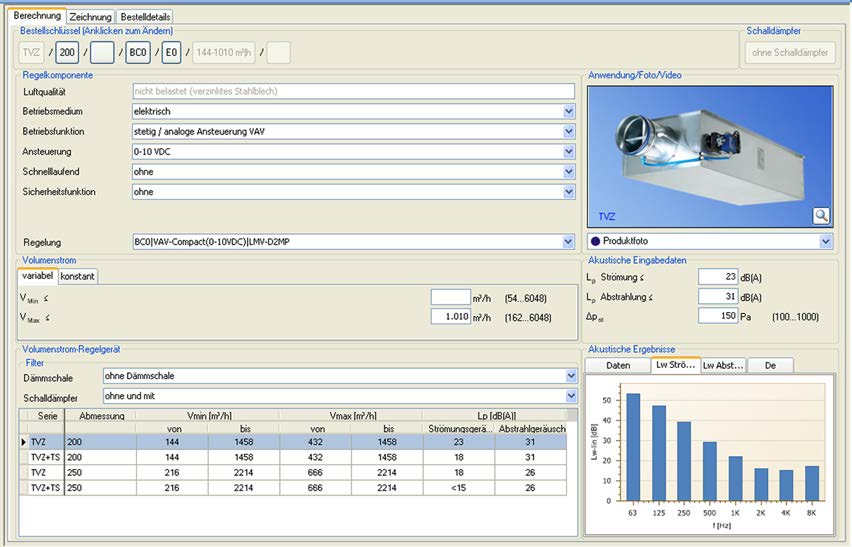Click the Vmax [m³/h] column header
This screenshot has height=547, width=852.
(352, 416)
